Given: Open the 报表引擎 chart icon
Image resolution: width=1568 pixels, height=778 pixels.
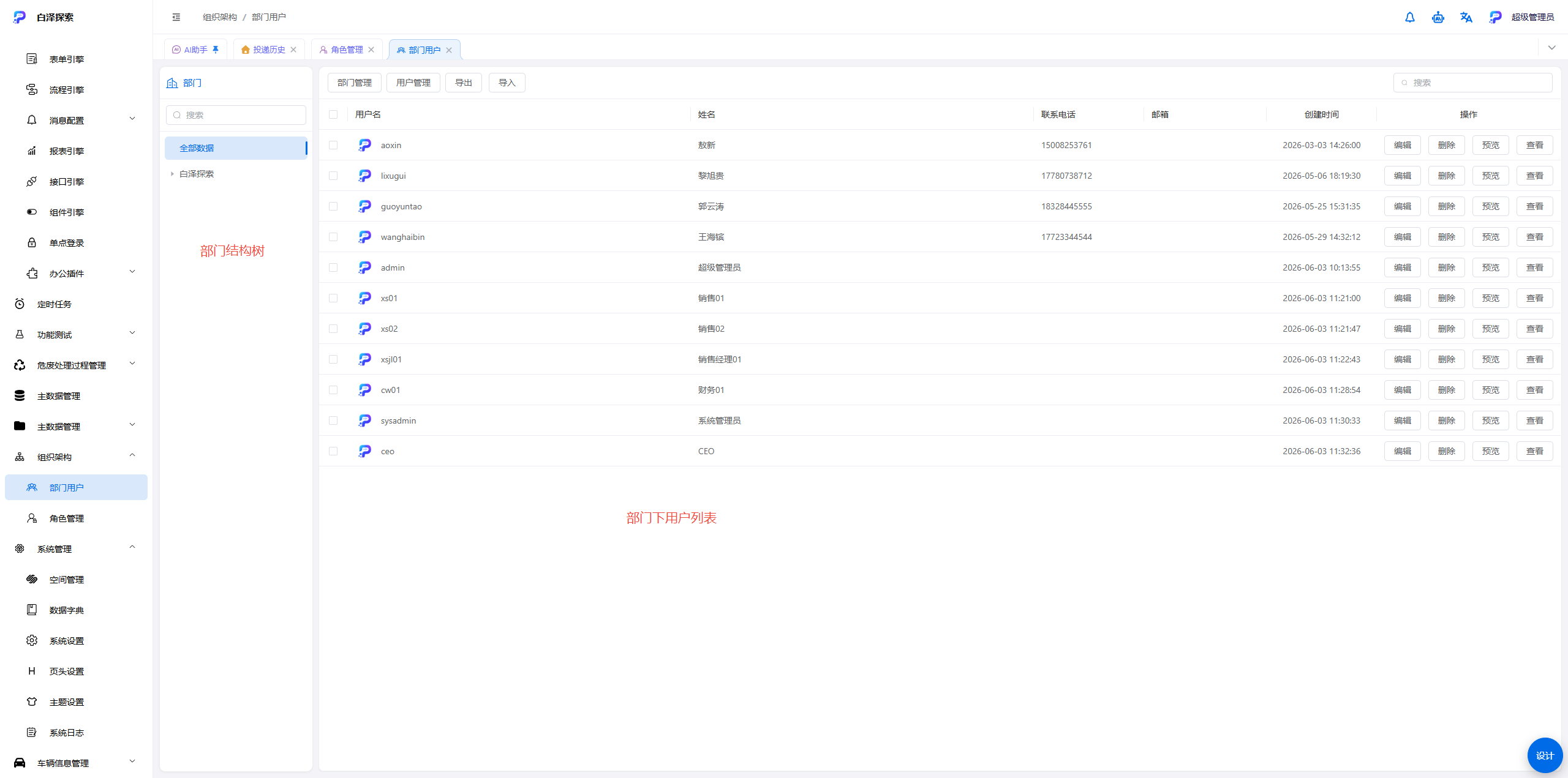Looking at the screenshot, I should coord(32,151).
